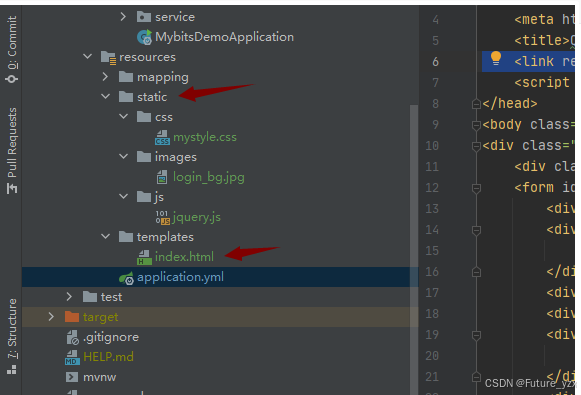Click the MybitsDemoApplication Spring class icon
This screenshot has height=395, width=581.
145,37
